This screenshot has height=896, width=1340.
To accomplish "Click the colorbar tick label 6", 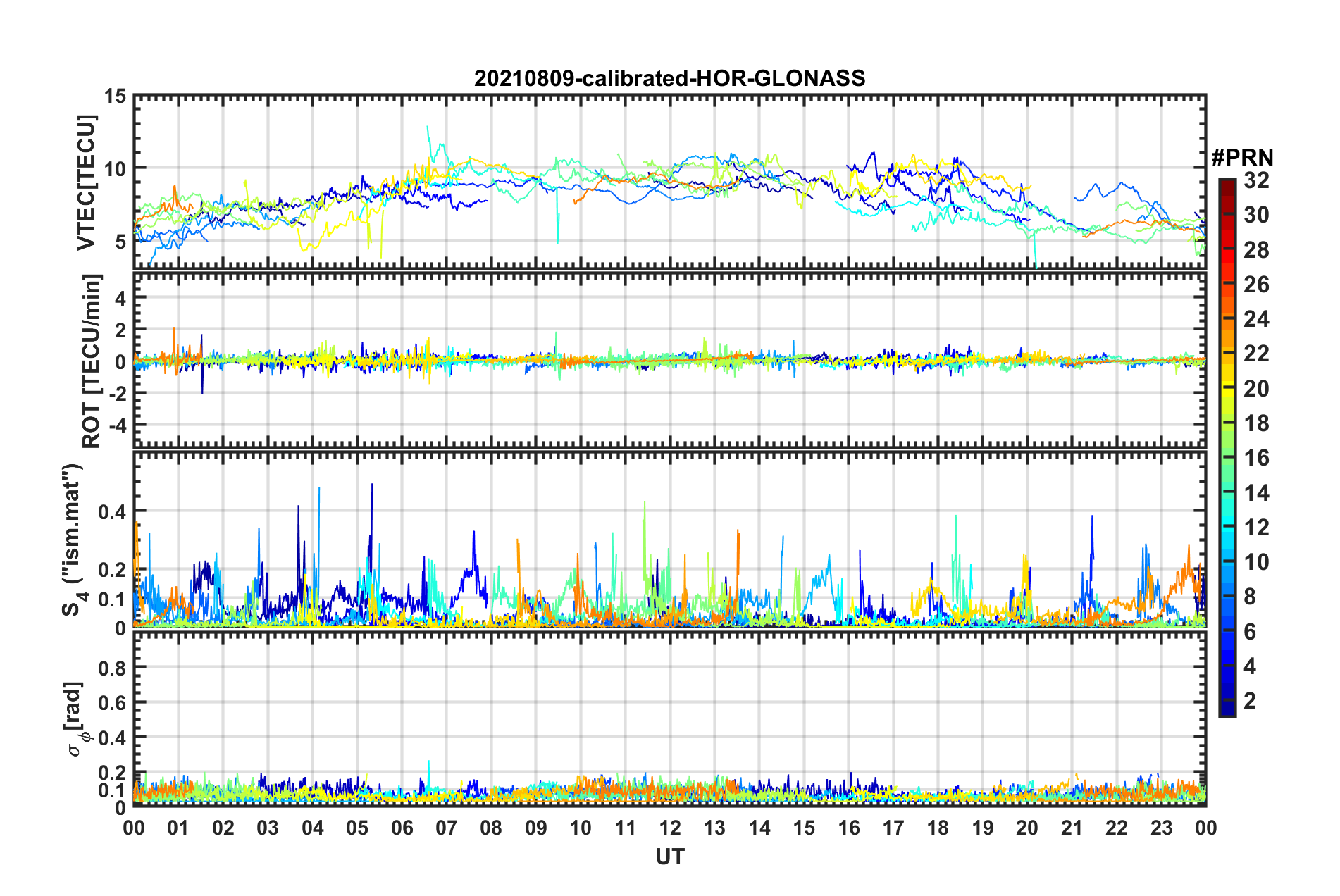I will (x=1250, y=632).
